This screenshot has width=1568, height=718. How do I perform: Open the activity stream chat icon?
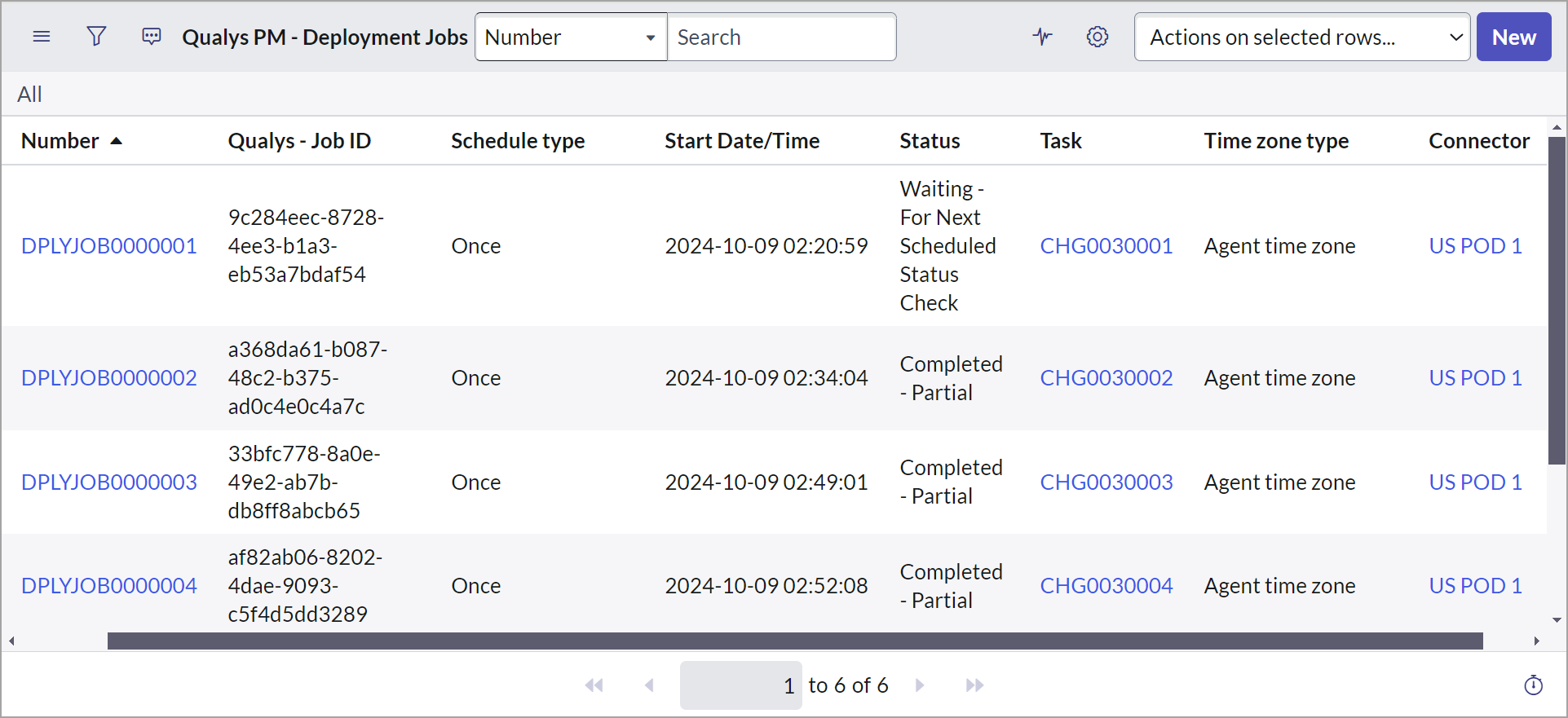tap(152, 37)
